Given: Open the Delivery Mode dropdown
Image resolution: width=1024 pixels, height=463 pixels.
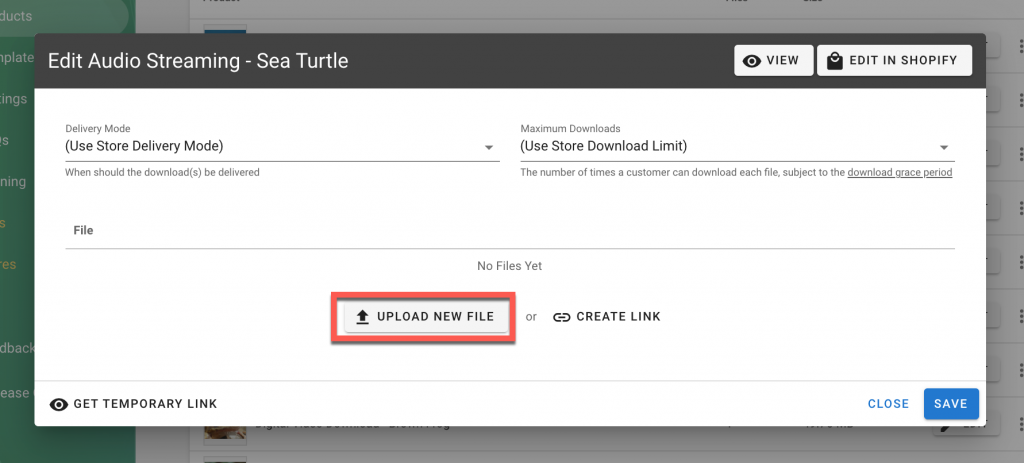Looking at the screenshot, I should [282, 147].
